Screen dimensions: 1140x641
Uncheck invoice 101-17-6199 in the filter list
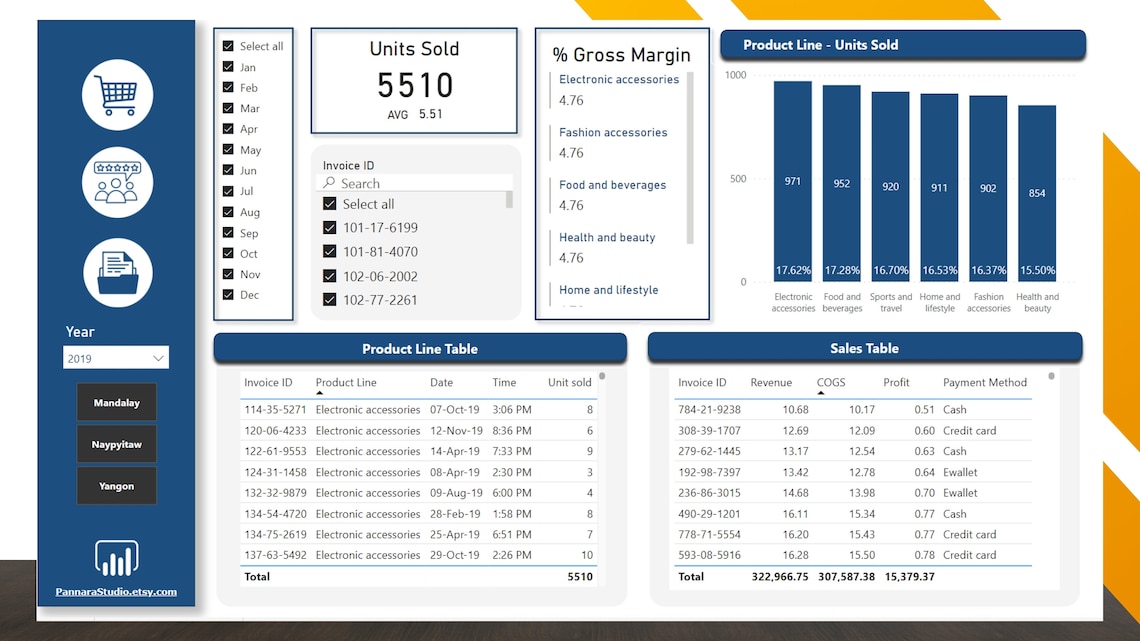[x=329, y=227]
